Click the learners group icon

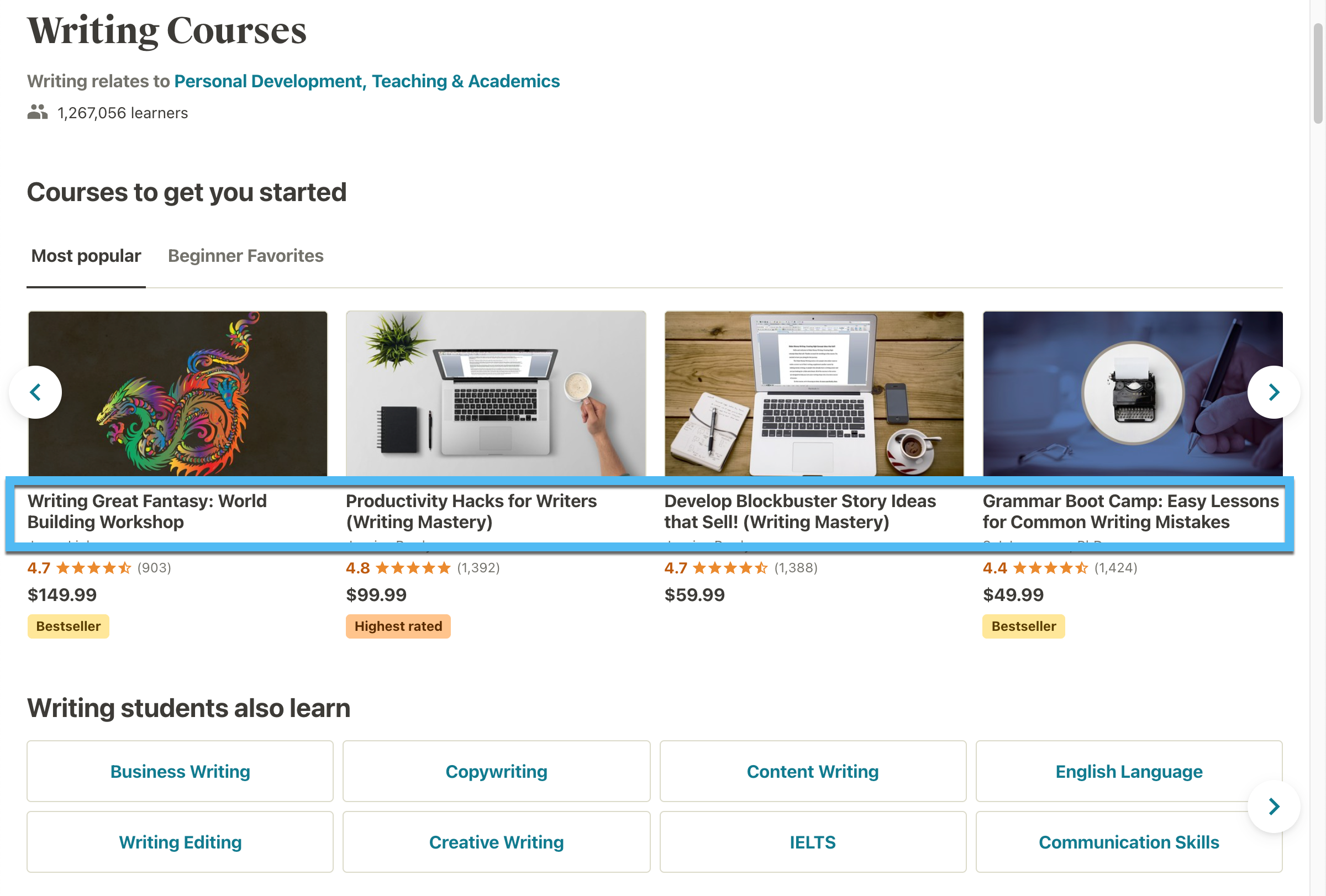pos(37,111)
